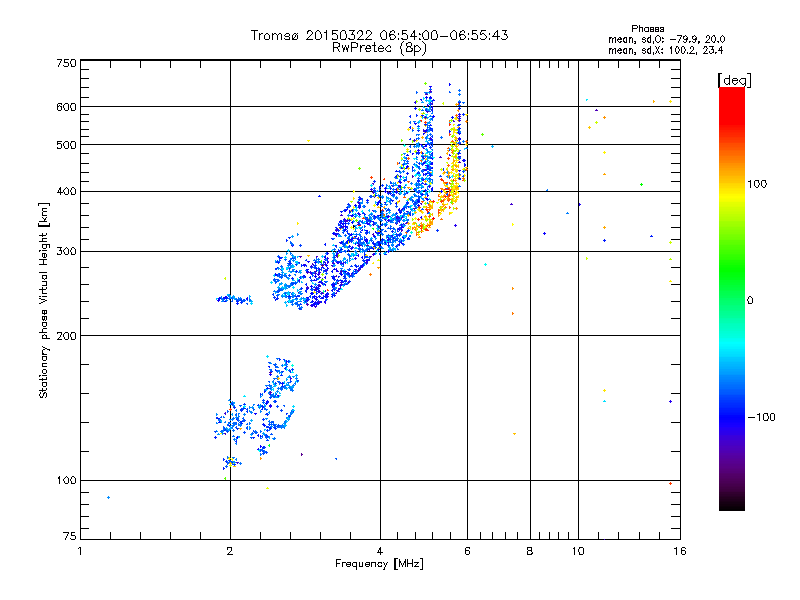
Task: Click the 'mean, sd,O: -79.9, 20.0' statistic
Action: [x=666, y=39]
